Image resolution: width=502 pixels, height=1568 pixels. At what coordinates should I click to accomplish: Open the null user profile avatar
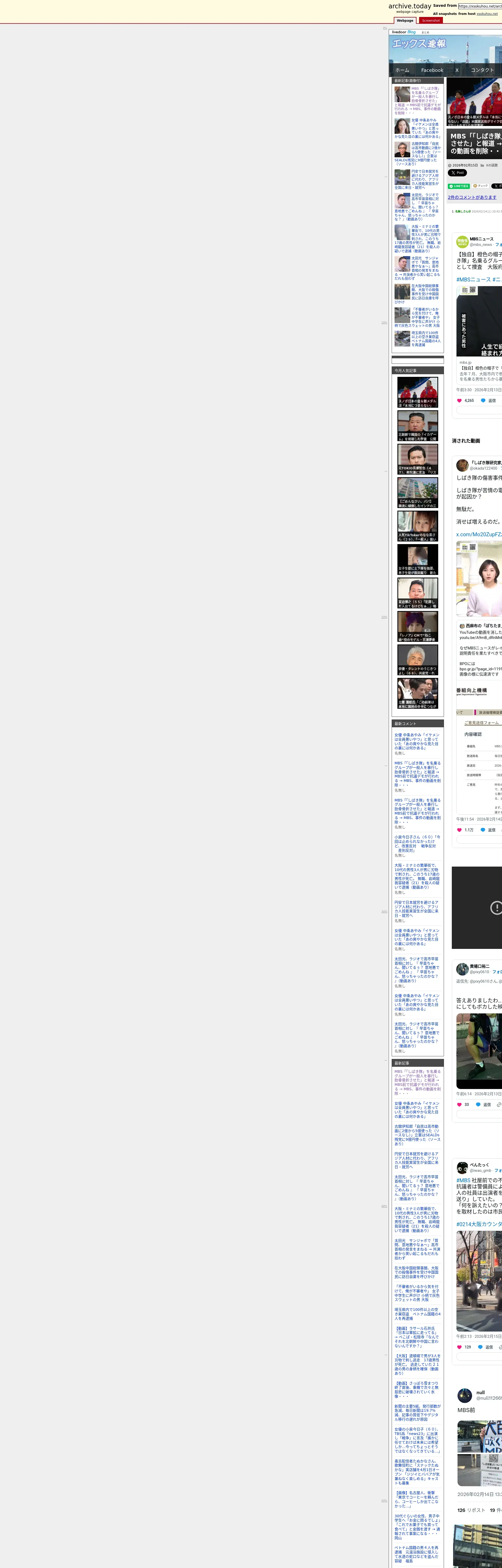click(x=465, y=1395)
